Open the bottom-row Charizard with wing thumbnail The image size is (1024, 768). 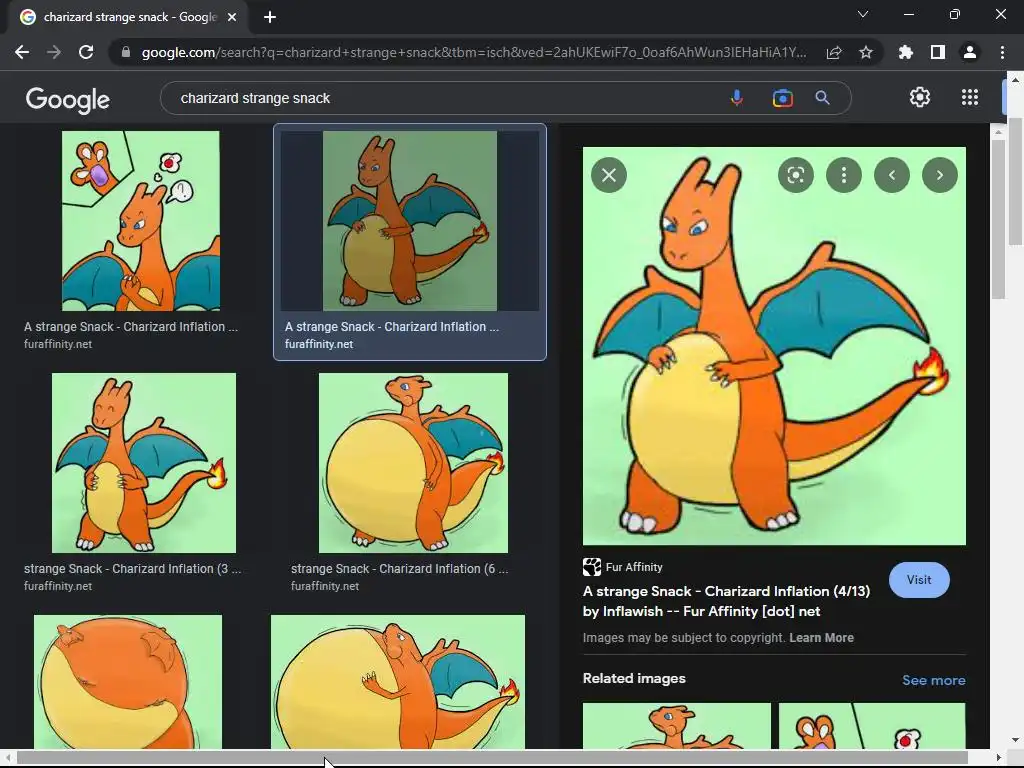click(398, 682)
